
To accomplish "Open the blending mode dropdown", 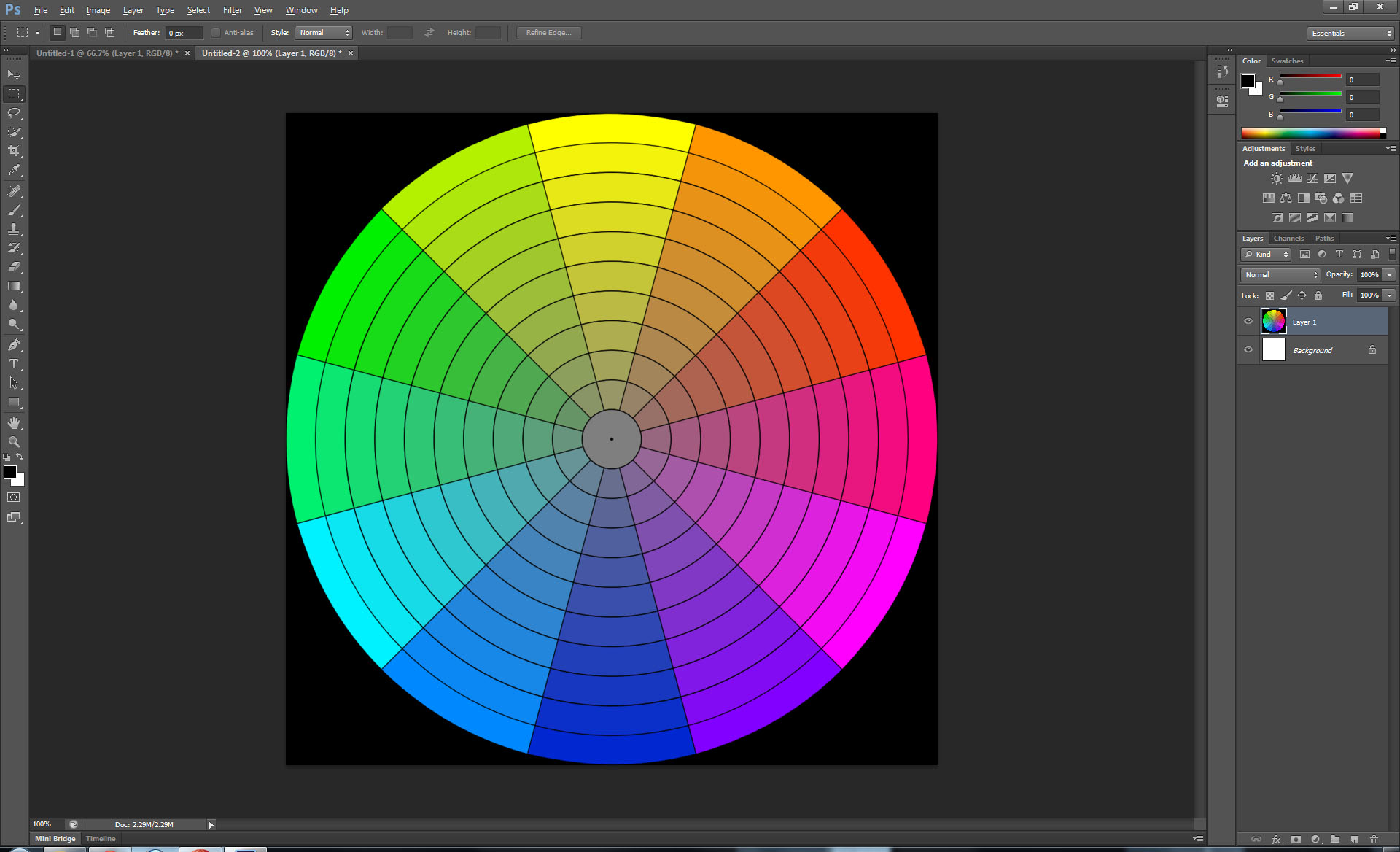I will click(1280, 274).
